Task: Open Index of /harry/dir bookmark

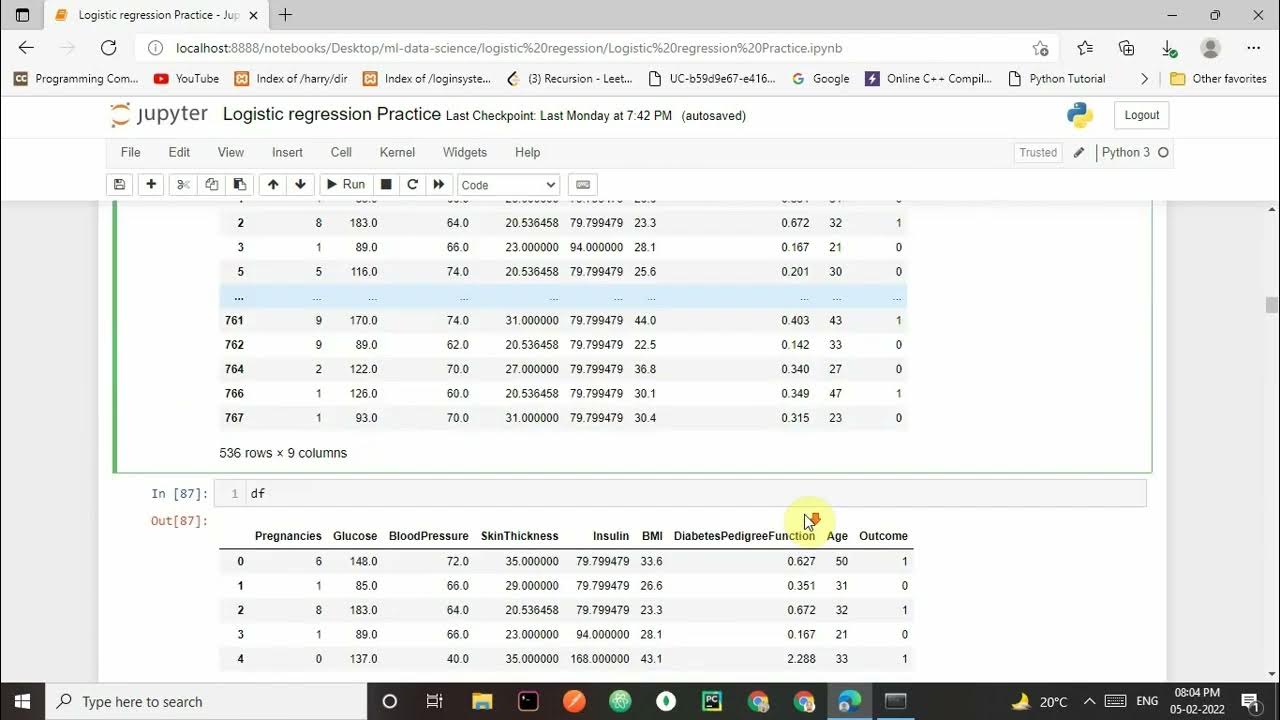Action: [292, 78]
